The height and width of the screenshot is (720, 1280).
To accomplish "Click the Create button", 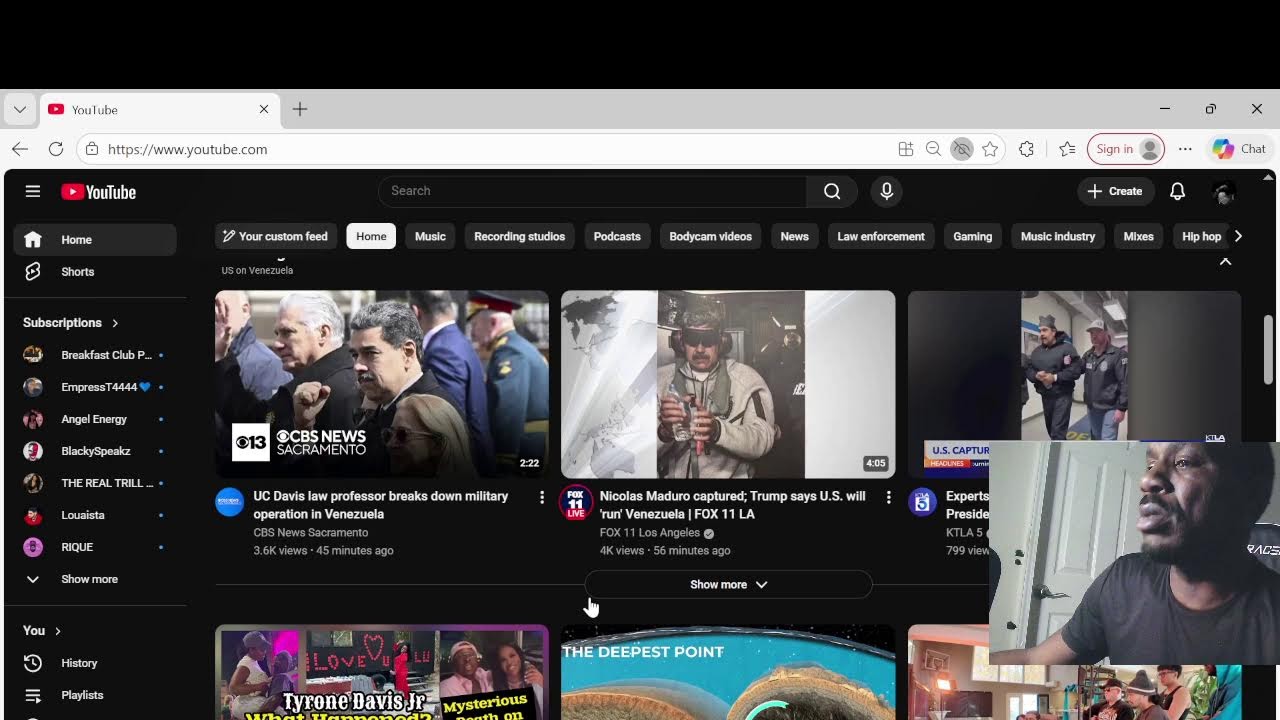I will [1115, 191].
